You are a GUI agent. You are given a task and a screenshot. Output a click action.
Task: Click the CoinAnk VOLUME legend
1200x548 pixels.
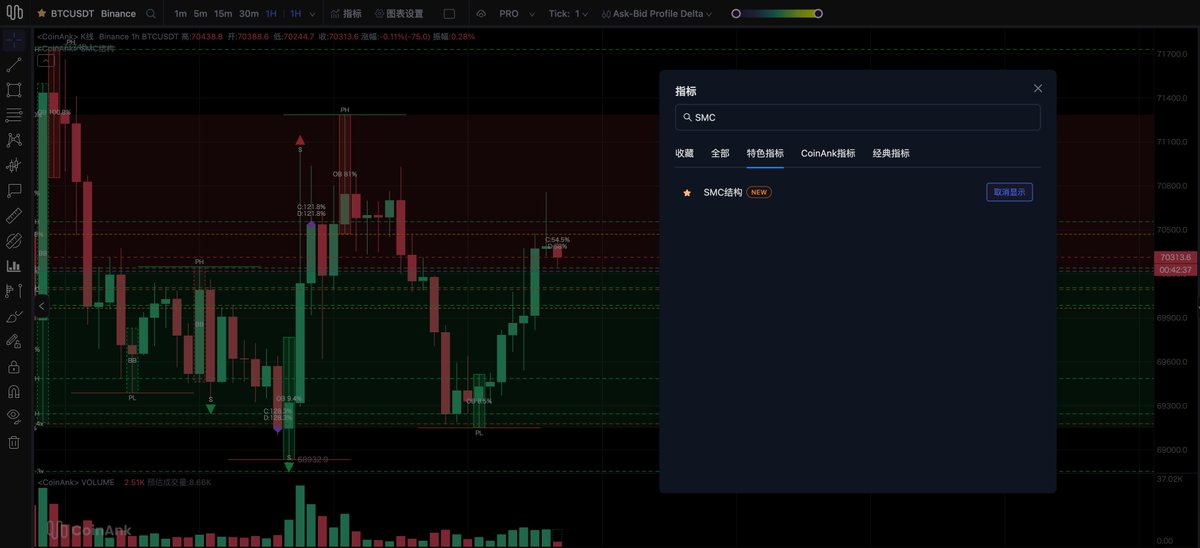78,482
